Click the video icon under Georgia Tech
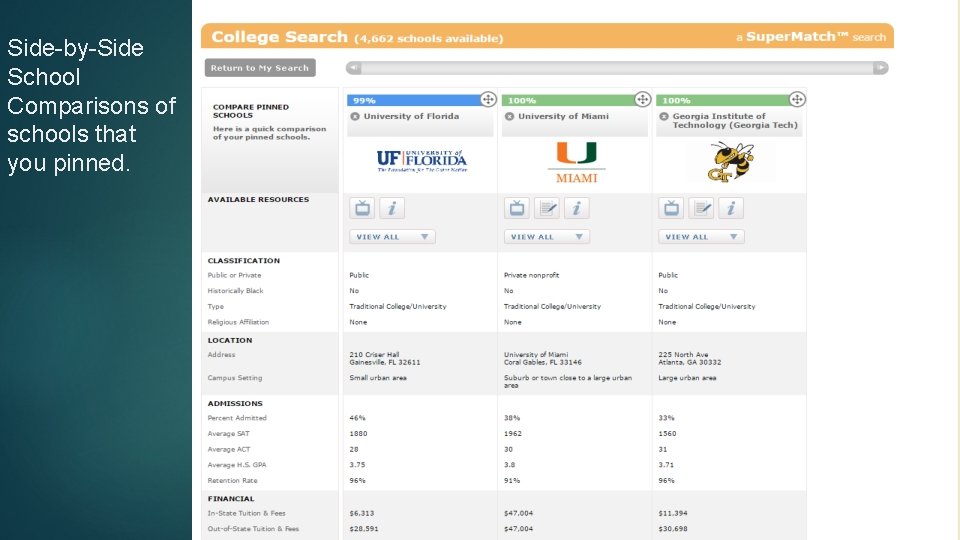Image resolution: width=960 pixels, height=540 pixels. (x=671, y=208)
